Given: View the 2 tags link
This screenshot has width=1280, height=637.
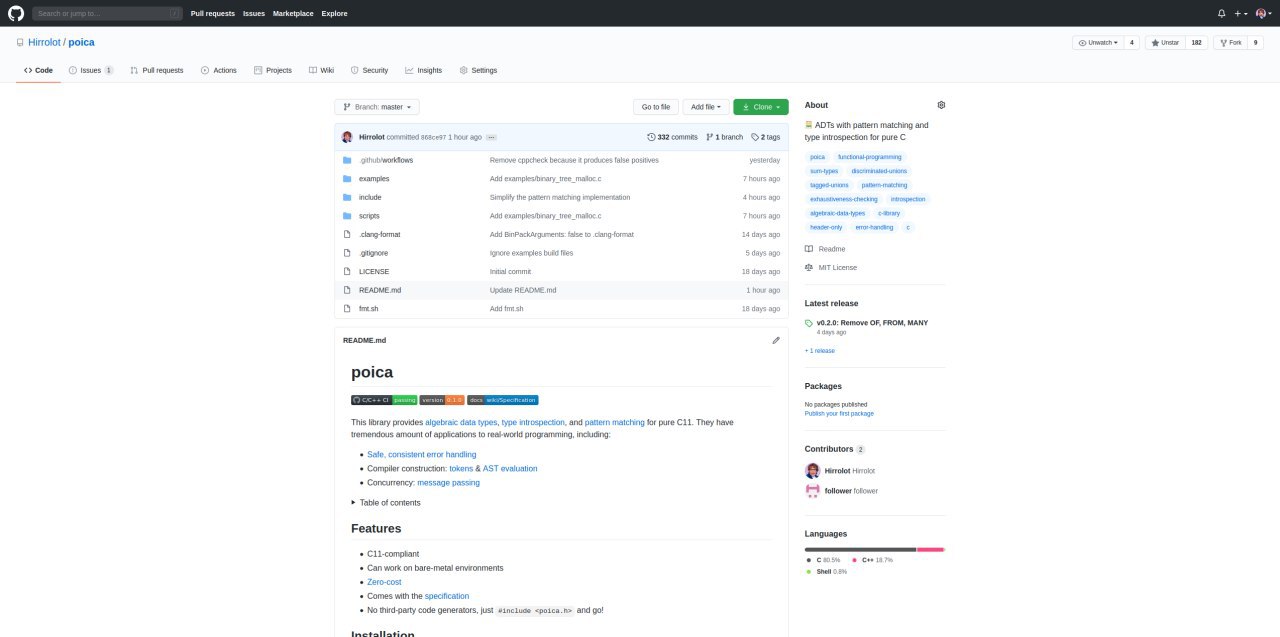Looking at the screenshot, I should point(766,137).
